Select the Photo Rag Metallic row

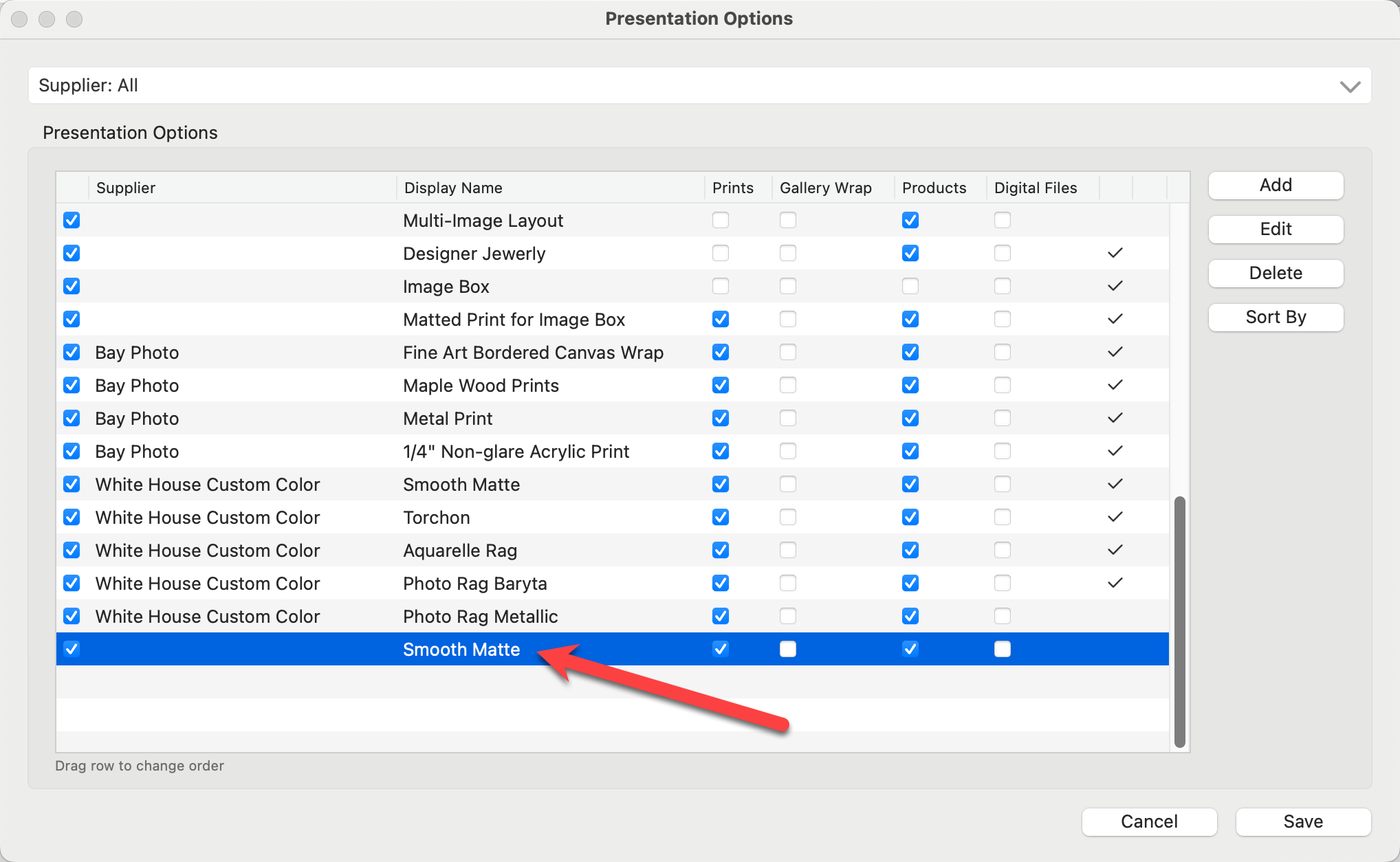pos(480,617)
